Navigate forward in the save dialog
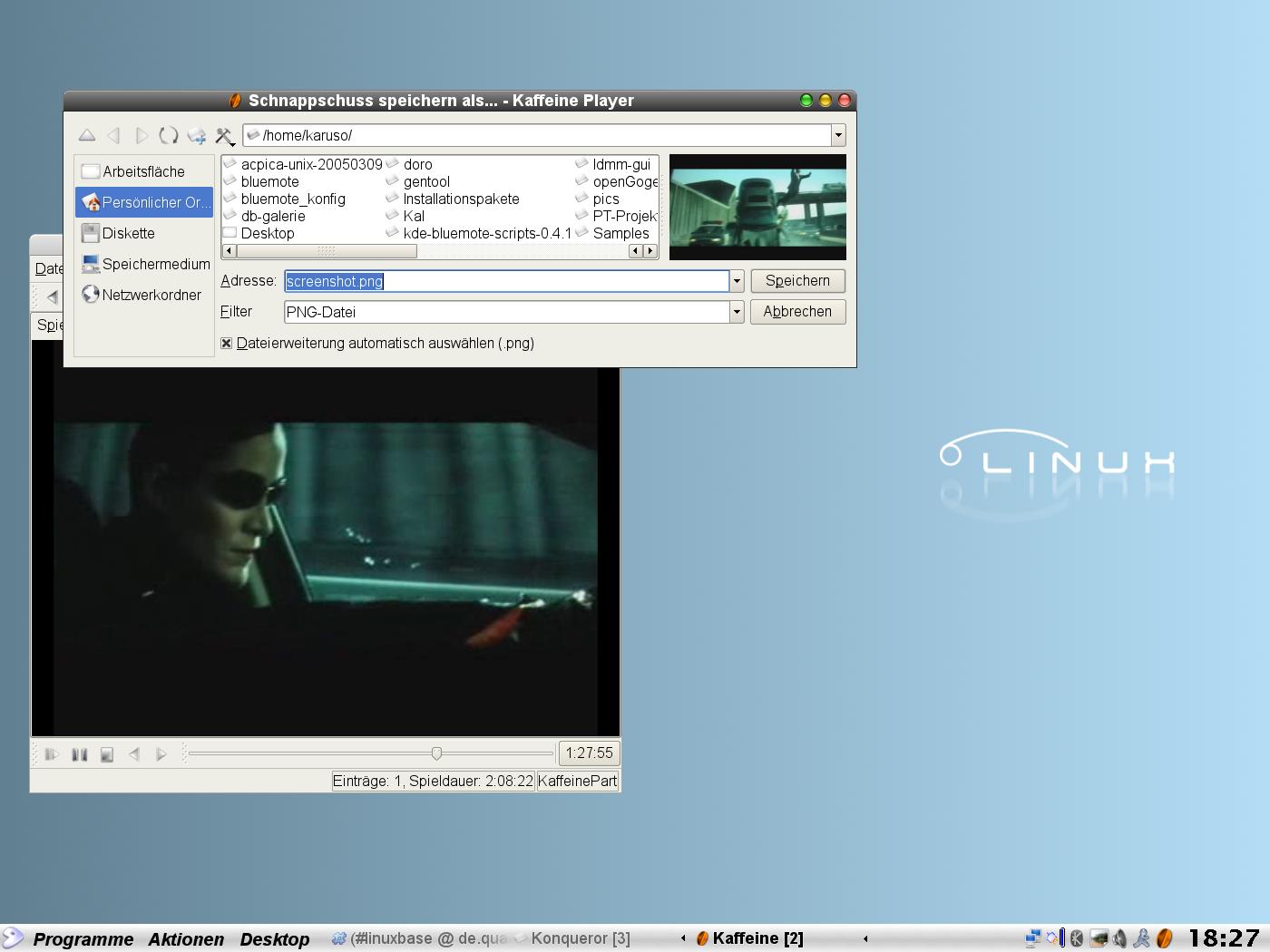Image resolution: width=1270 pixels, height=952 pixels. pyautogui.click(x=142, y=135)
